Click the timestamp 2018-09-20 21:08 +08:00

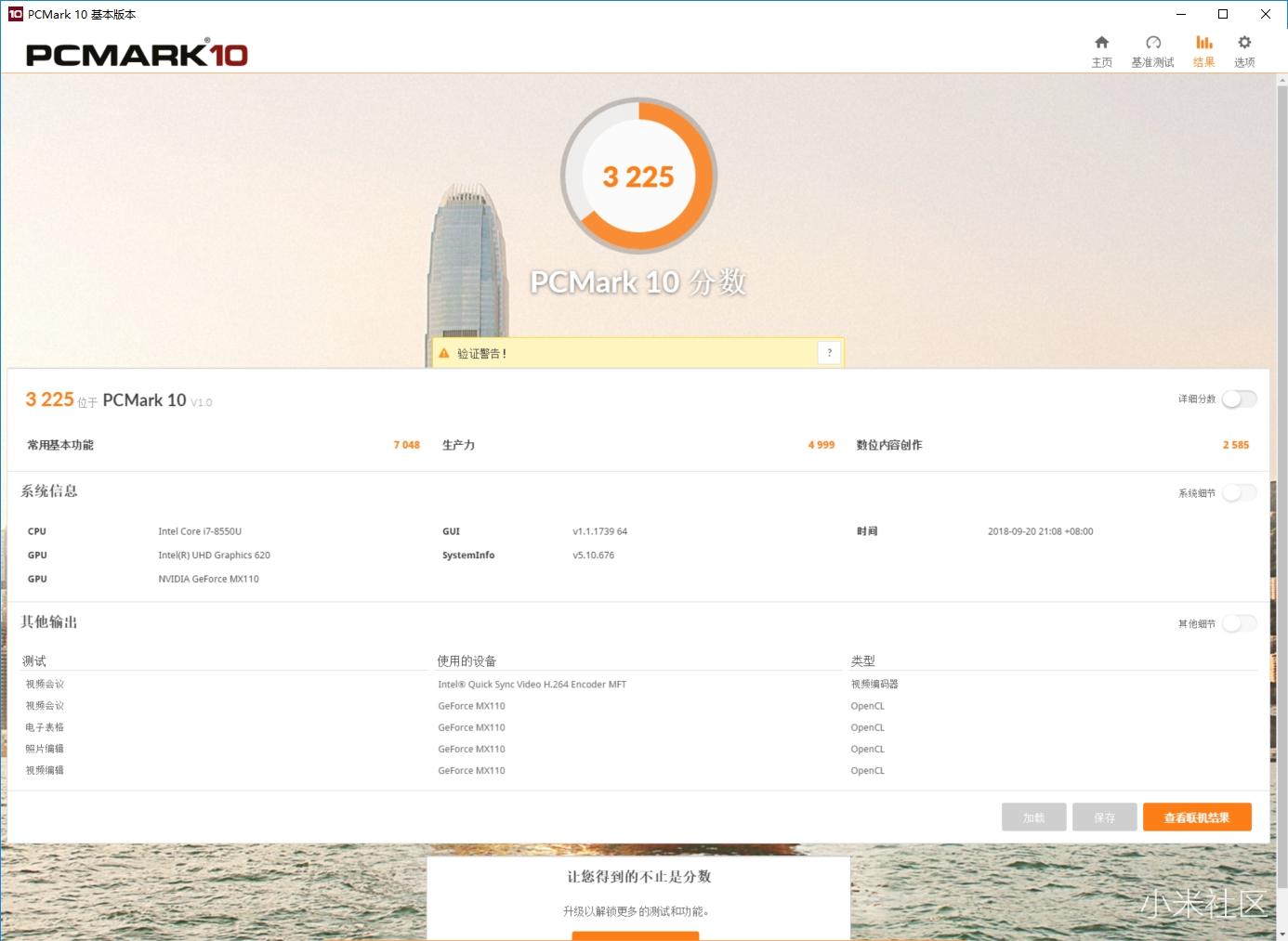coord(1040,531)
